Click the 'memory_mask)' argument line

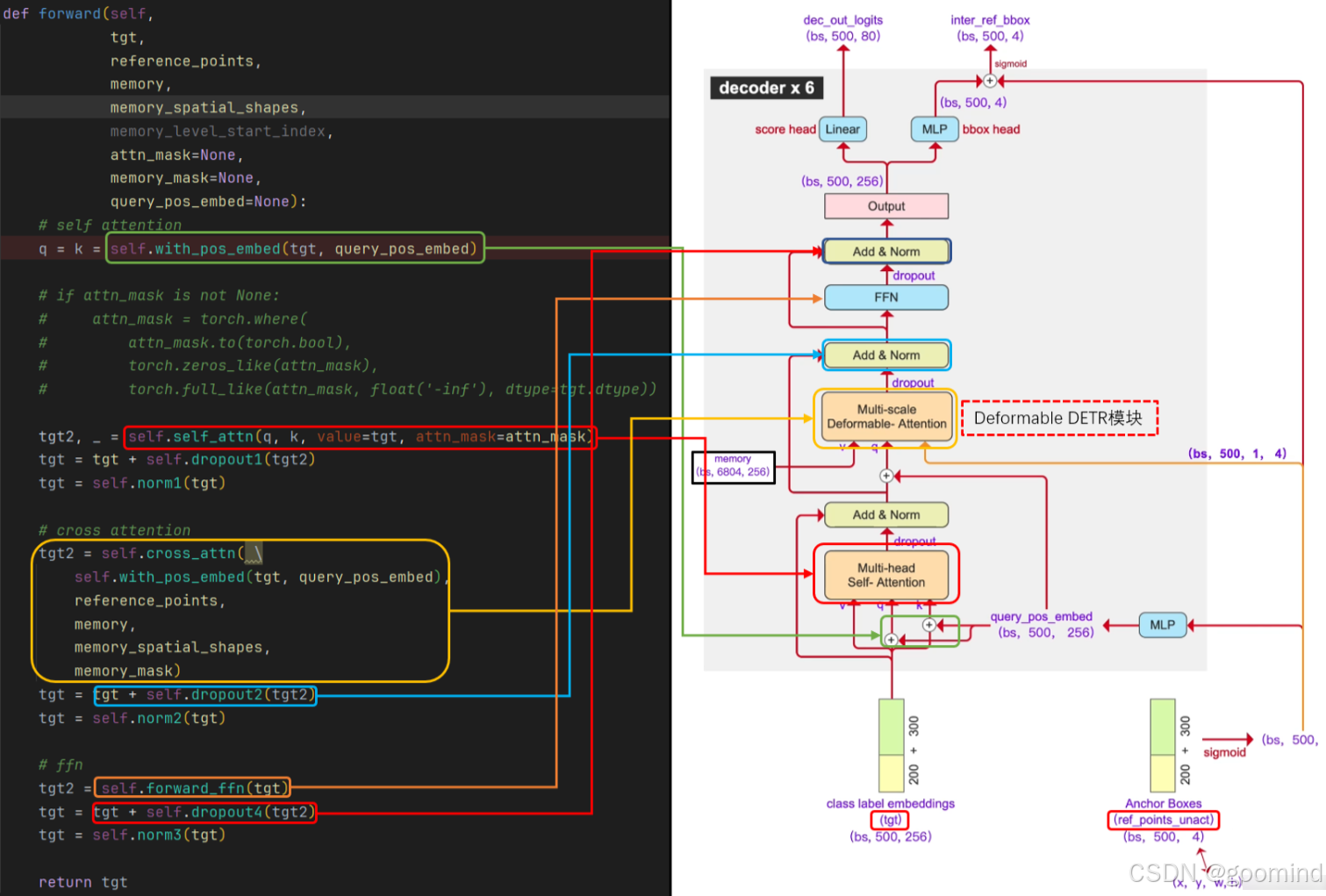pyautogui.click(x=127, y=671)
